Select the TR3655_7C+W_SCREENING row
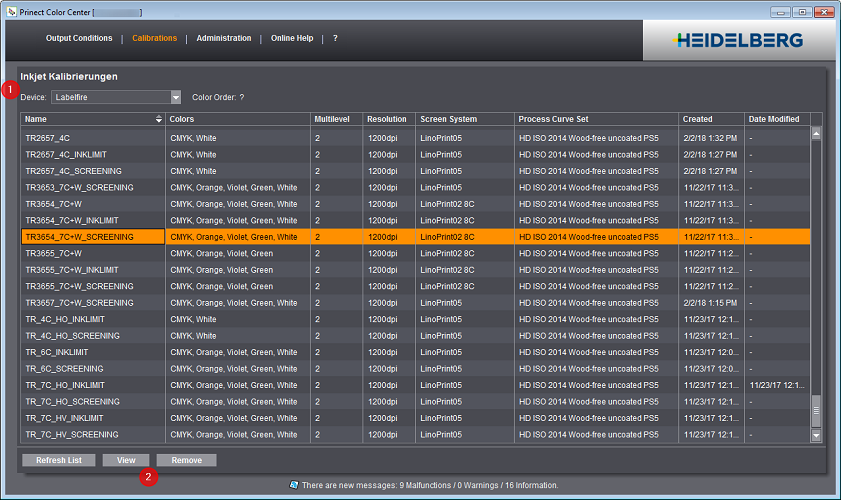The image size is (841, 500). (416, 286)
